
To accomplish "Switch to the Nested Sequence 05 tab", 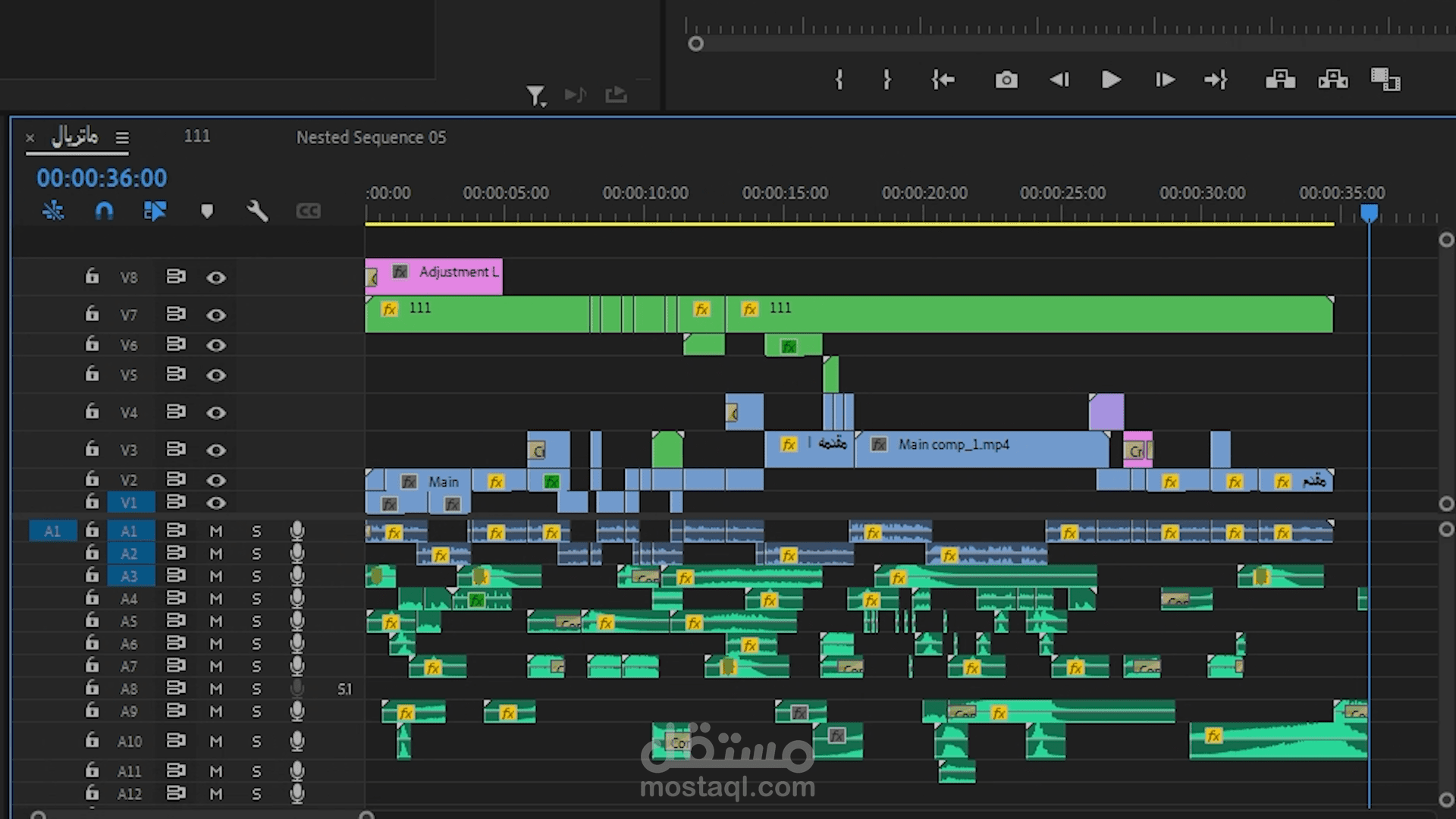I will 371,137.
